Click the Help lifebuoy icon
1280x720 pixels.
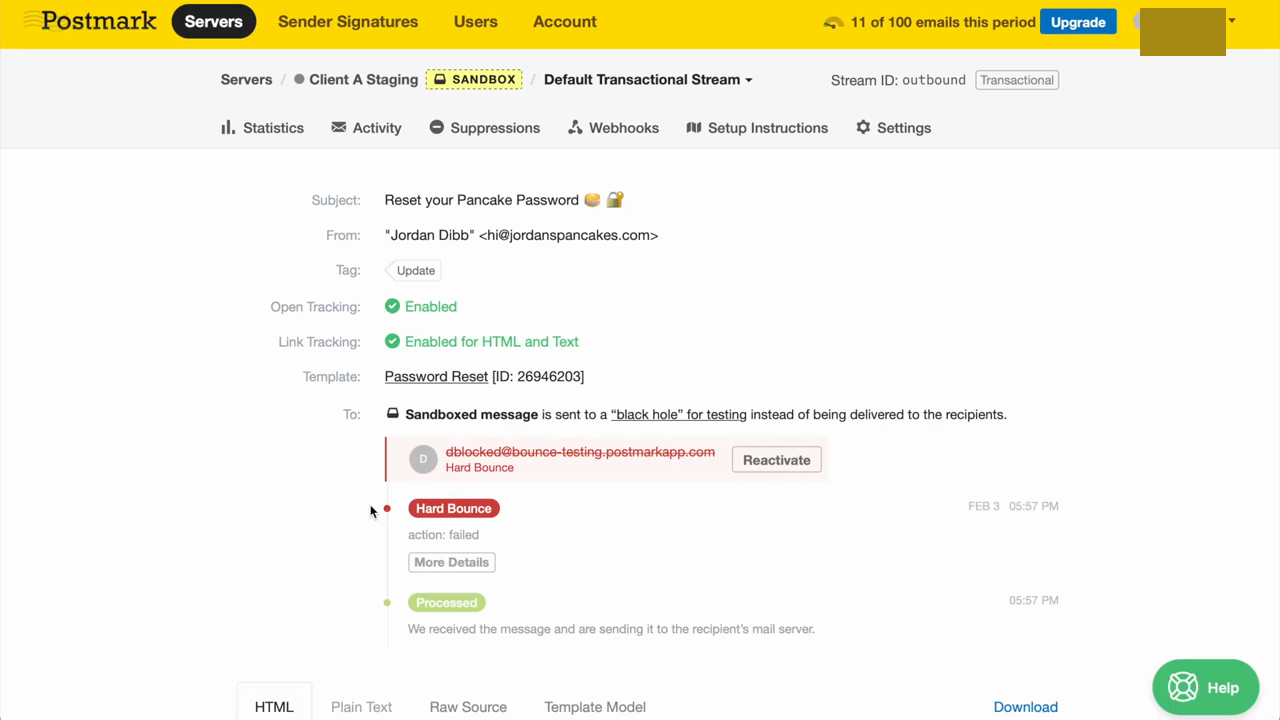coord(1183,687)
